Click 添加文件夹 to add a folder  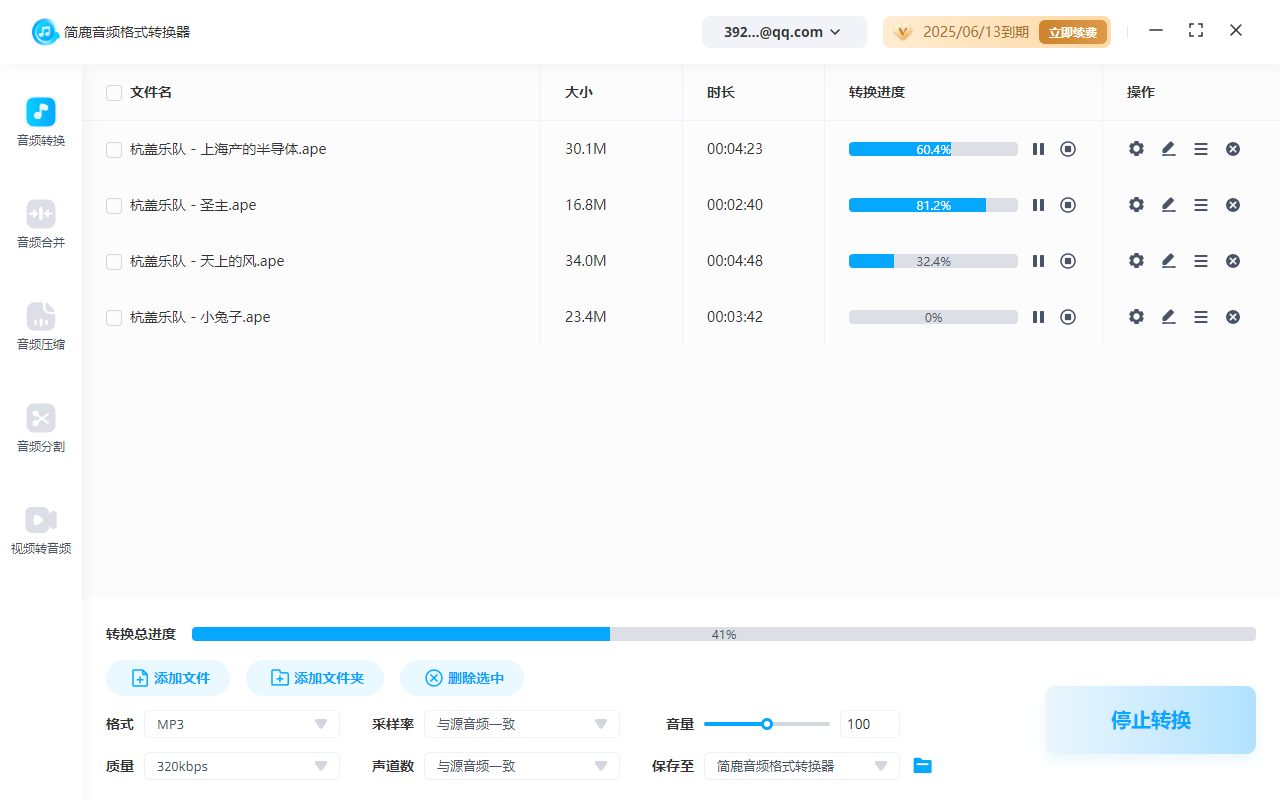tap(315, 677)
